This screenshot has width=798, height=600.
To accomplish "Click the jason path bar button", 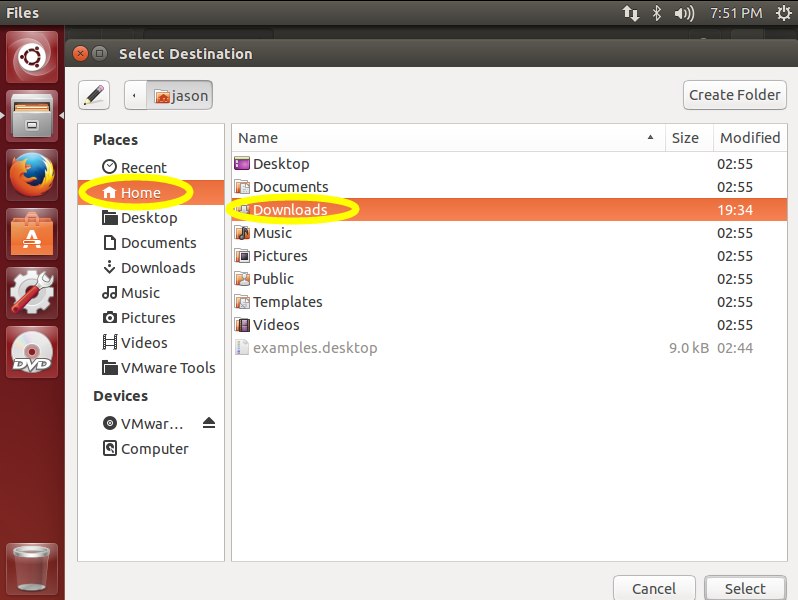I will tap(180, 95).
